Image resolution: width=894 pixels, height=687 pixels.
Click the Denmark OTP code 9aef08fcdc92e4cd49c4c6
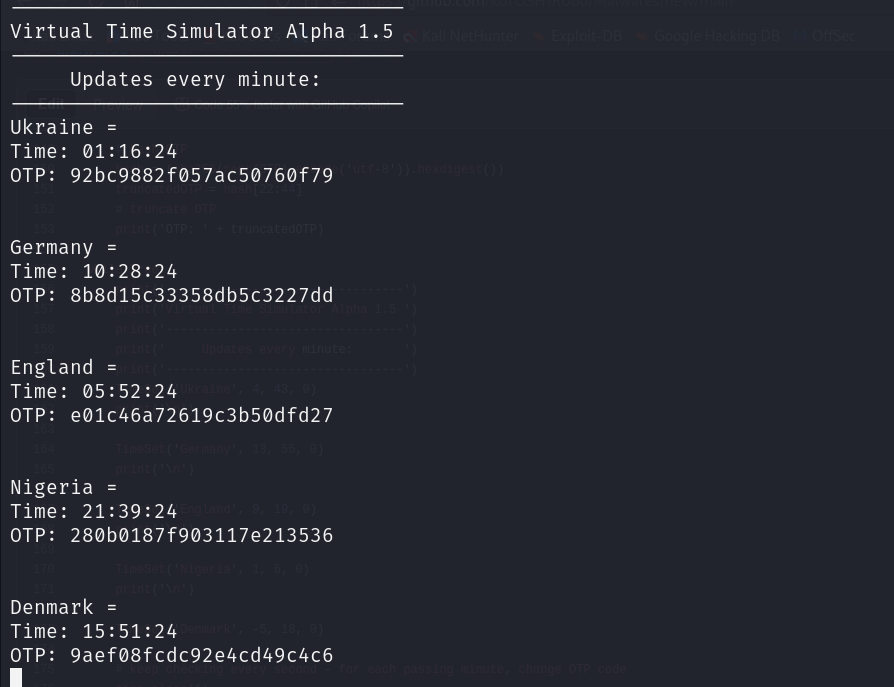(201, 655)
